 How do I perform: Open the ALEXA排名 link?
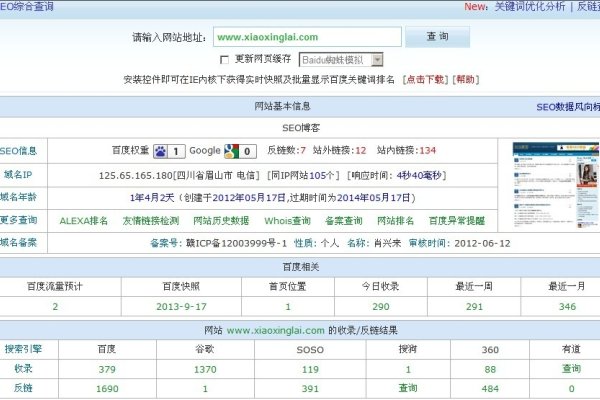pyautogui.click(x=84, y=221)
